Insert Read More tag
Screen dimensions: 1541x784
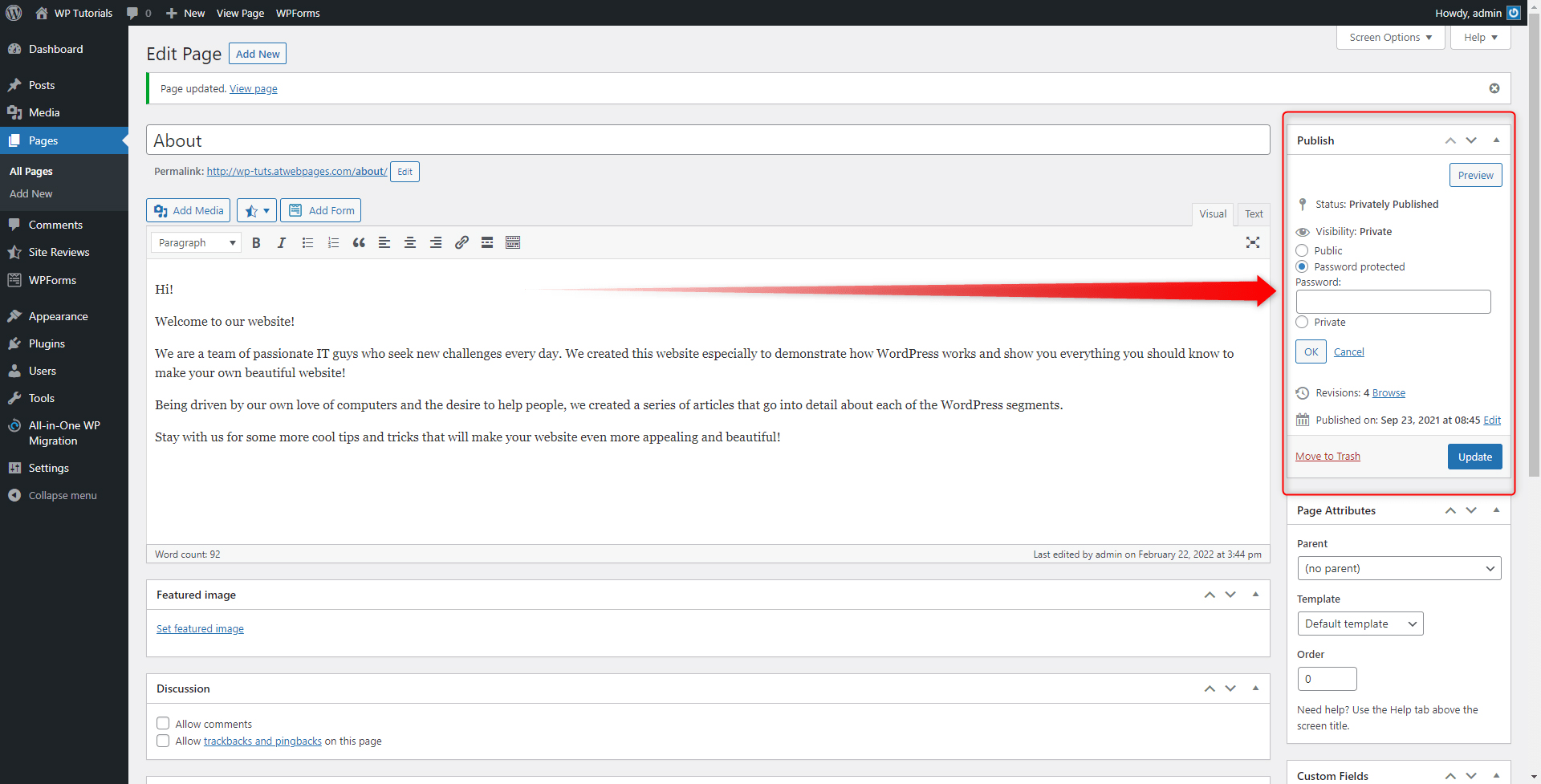click(487, 242)
